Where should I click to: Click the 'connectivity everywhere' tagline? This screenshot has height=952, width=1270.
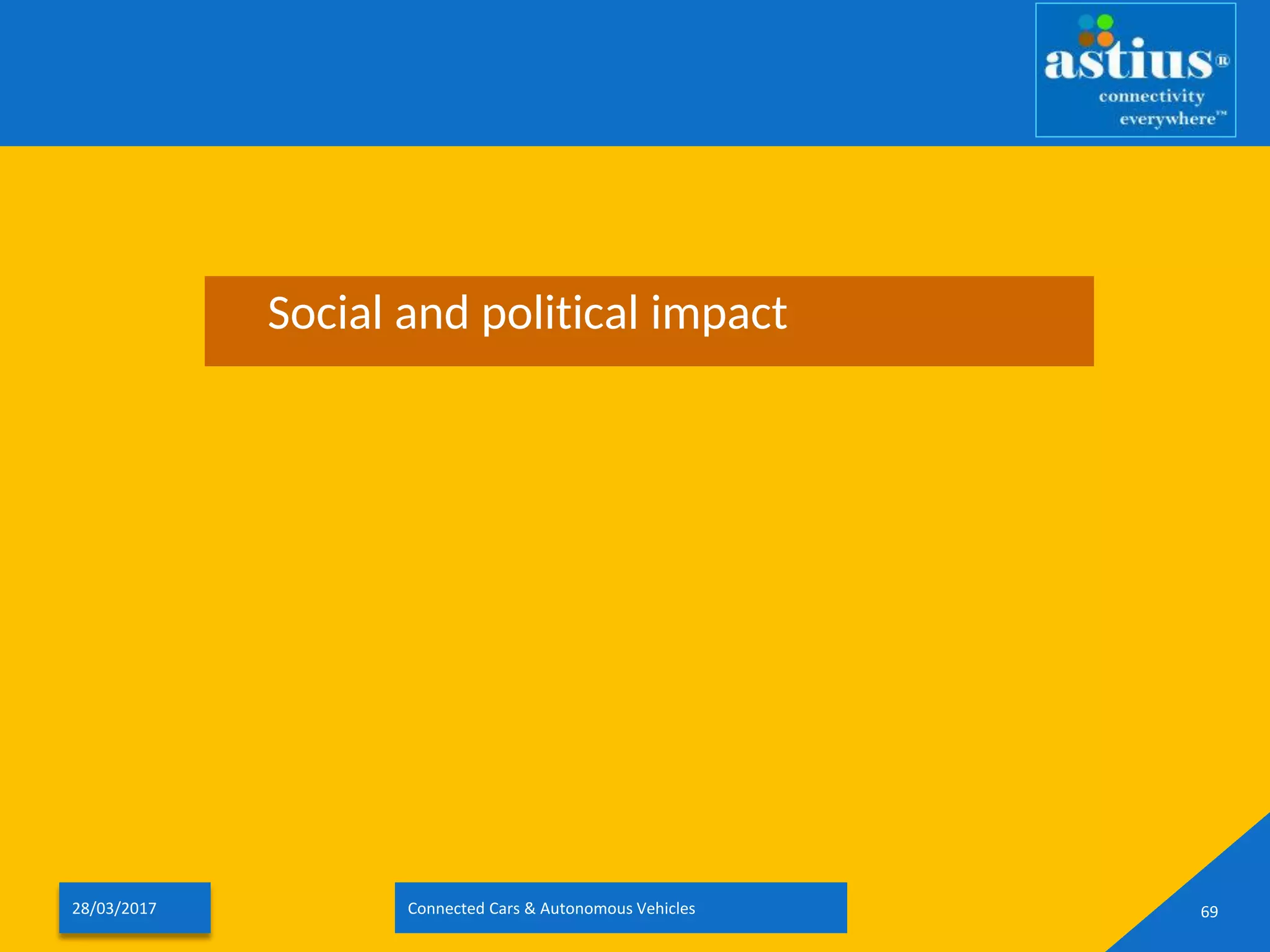(x=1163, y=107)
